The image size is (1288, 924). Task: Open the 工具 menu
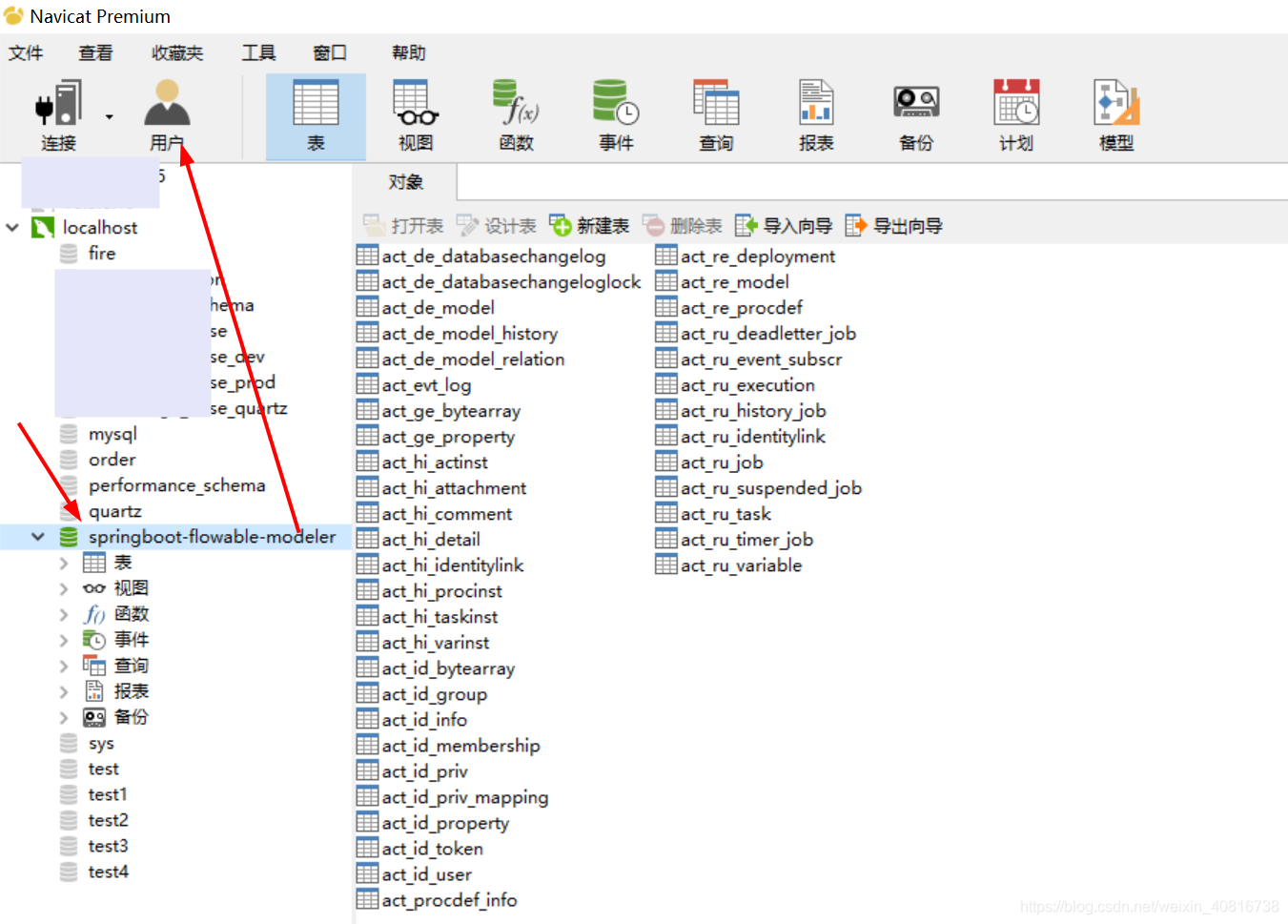click(x=258, y=53)
